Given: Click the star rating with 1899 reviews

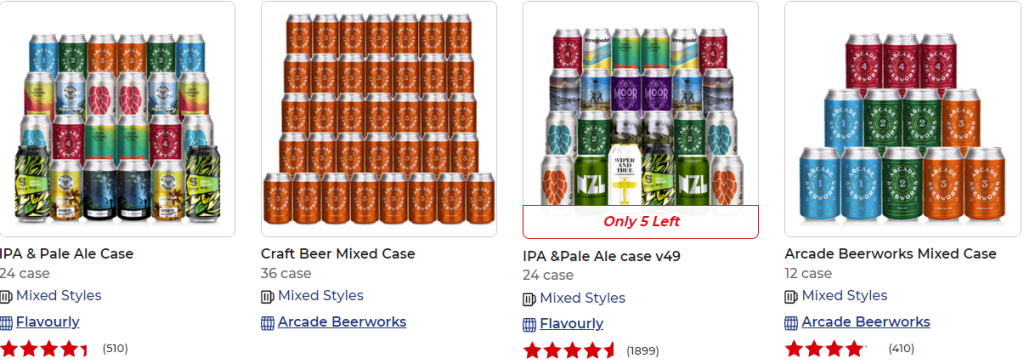Looking at the screenshot, I should [x=569, y=350].
